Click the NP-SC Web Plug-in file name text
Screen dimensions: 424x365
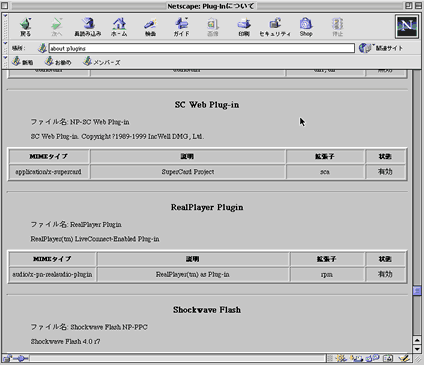tap(100, 122)
